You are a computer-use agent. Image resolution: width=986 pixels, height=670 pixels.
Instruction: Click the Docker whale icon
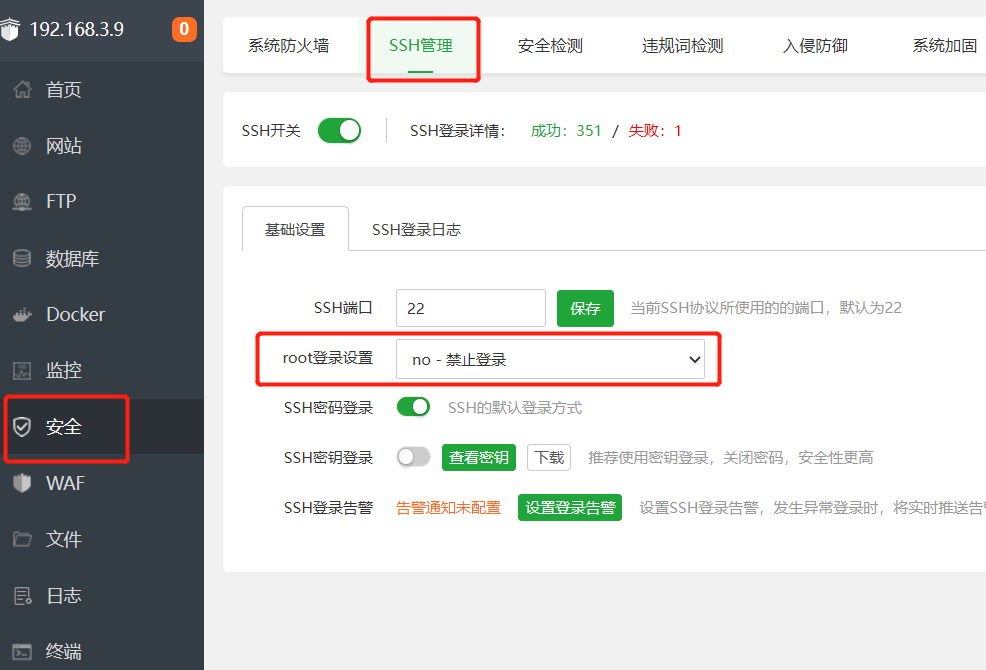[22, 314]
